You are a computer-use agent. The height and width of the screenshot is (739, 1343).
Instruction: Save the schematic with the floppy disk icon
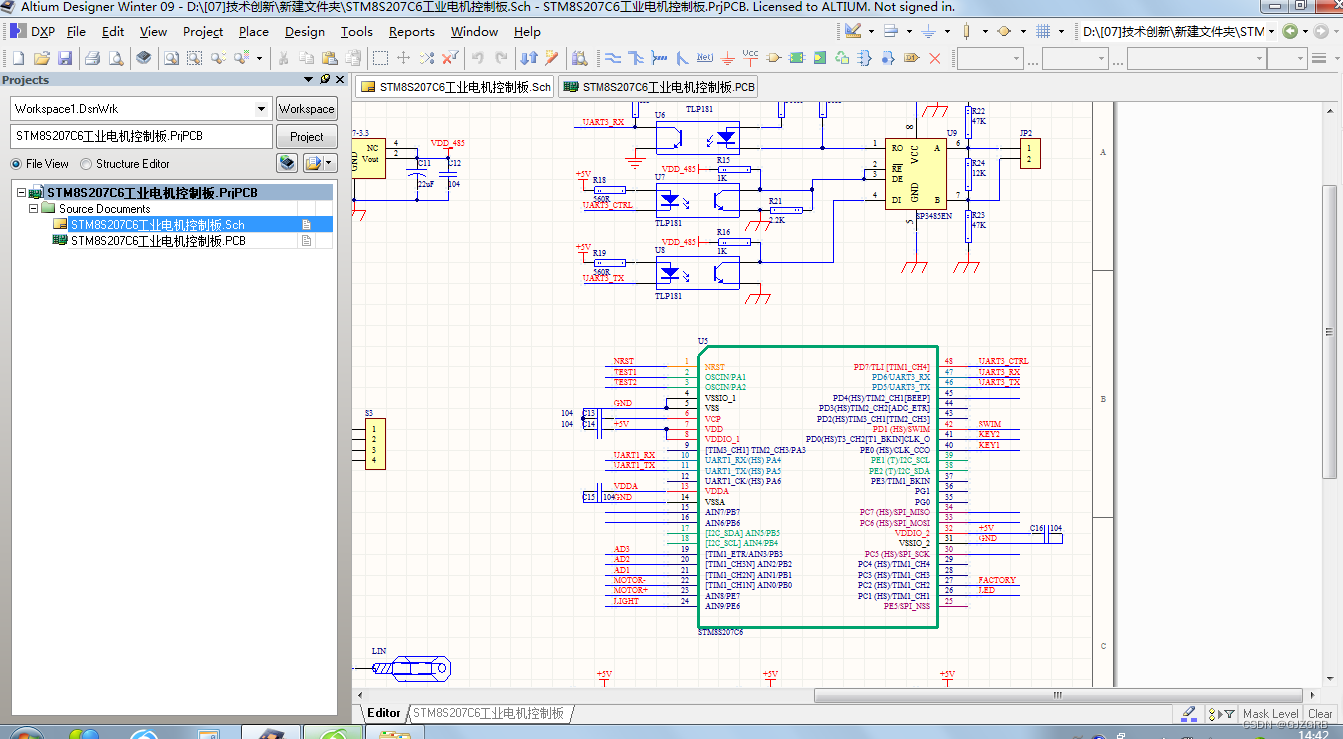(x=65, y=58)
